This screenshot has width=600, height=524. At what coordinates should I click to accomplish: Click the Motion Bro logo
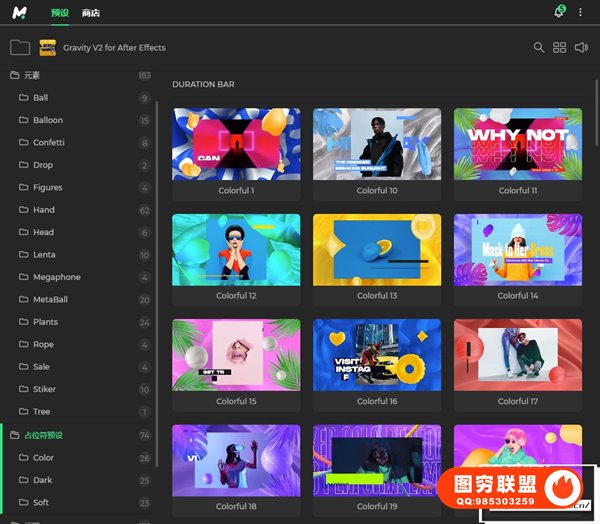pyautogui.click(x=20, y=12)
